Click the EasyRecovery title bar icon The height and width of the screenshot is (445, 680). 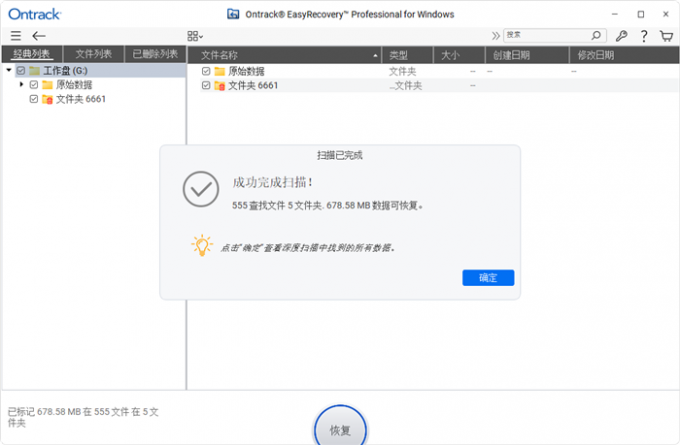click(233, 14)
